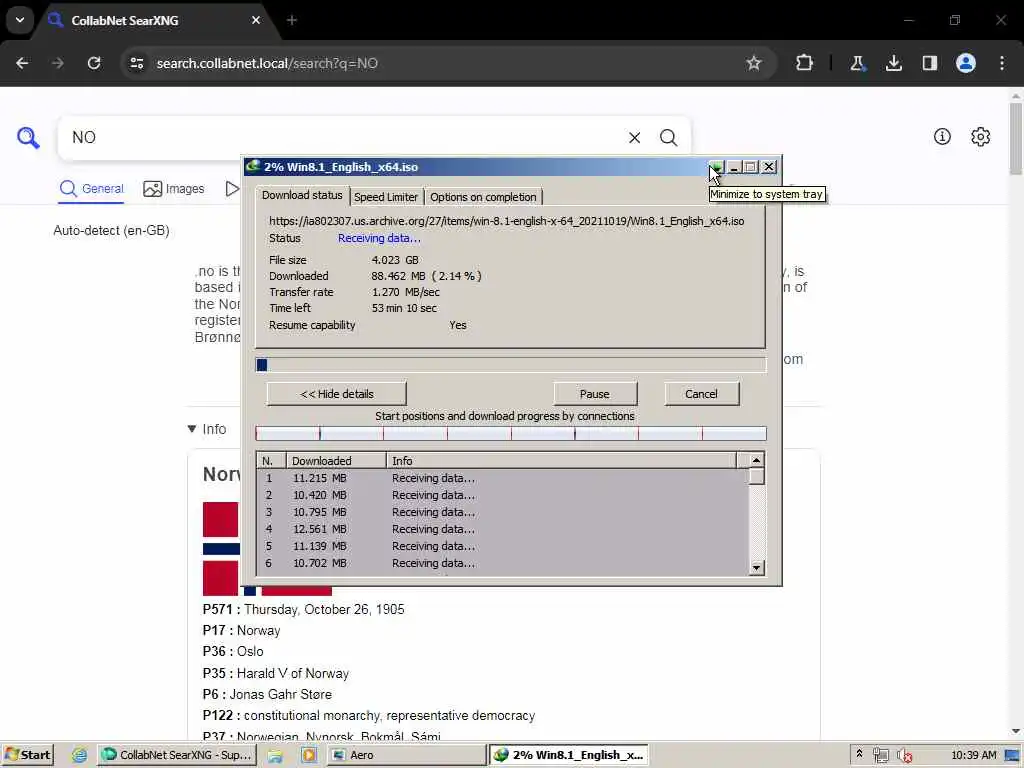Click the Hide details button

point(336,394)
